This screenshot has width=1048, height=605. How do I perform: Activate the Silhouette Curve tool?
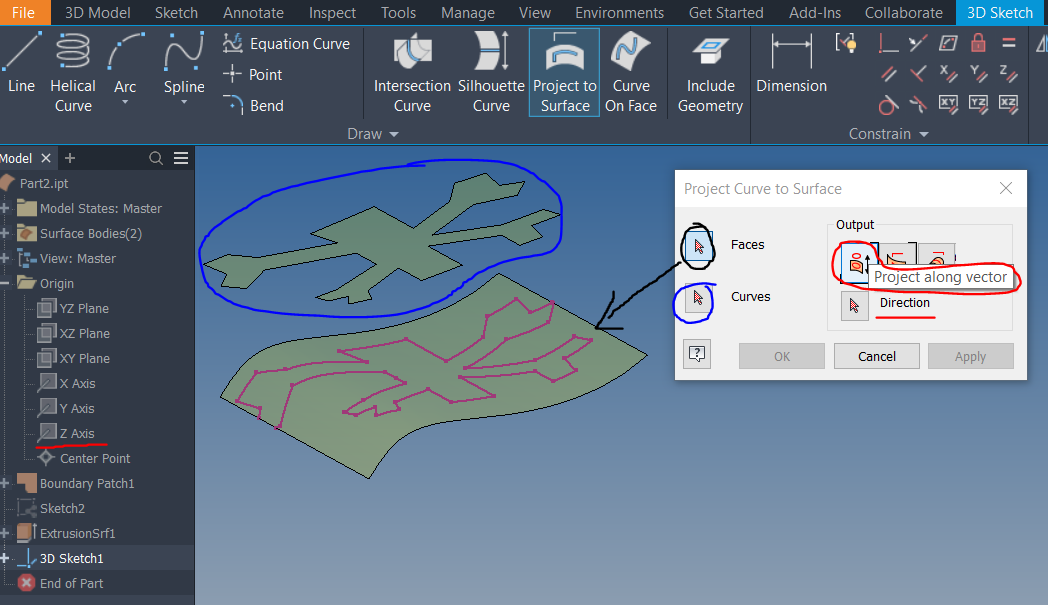click(x=490, y=70)
